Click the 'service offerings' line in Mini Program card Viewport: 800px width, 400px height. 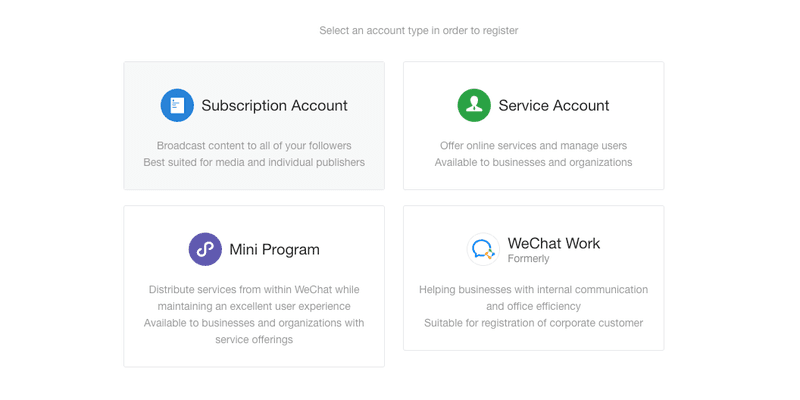point(254,339)
